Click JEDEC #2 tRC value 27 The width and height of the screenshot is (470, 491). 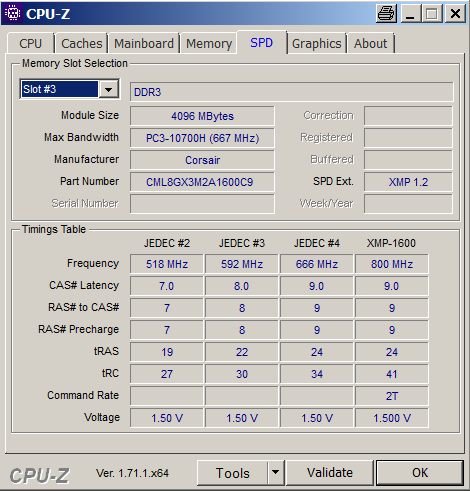(167, 374)
